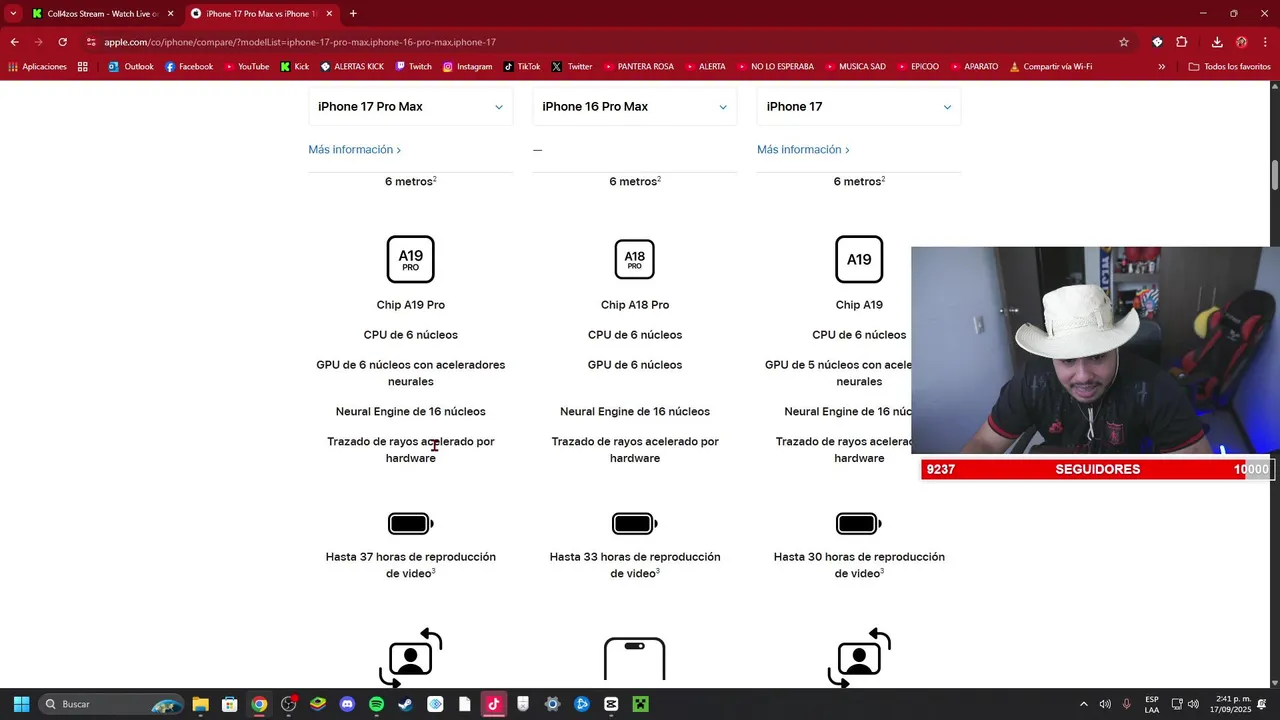Open CapCut from the taskbar
Image resolution: width=1280 pixels, height=720 pixels.
611,704
